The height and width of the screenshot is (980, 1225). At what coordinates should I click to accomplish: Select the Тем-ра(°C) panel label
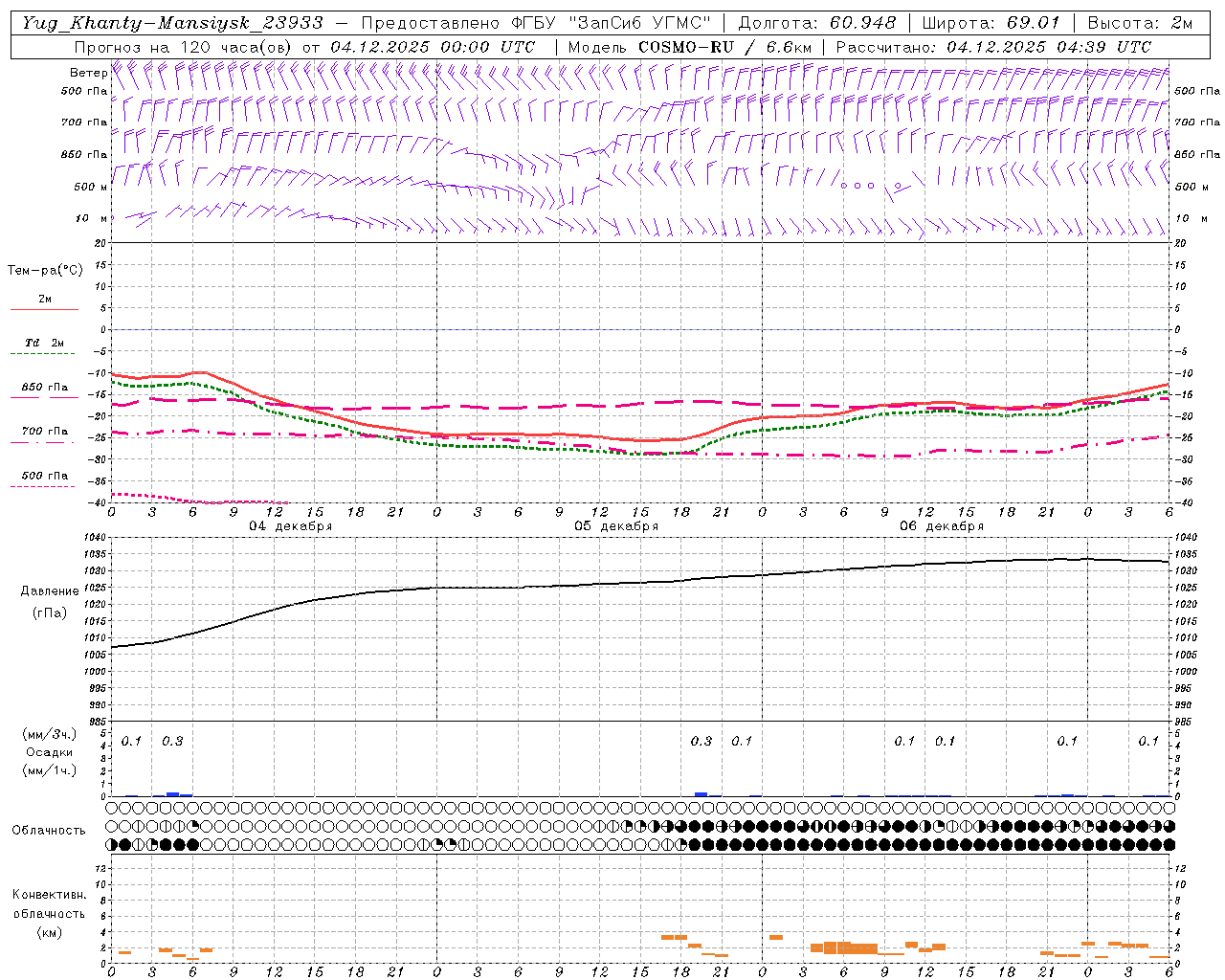click(45, 271)
